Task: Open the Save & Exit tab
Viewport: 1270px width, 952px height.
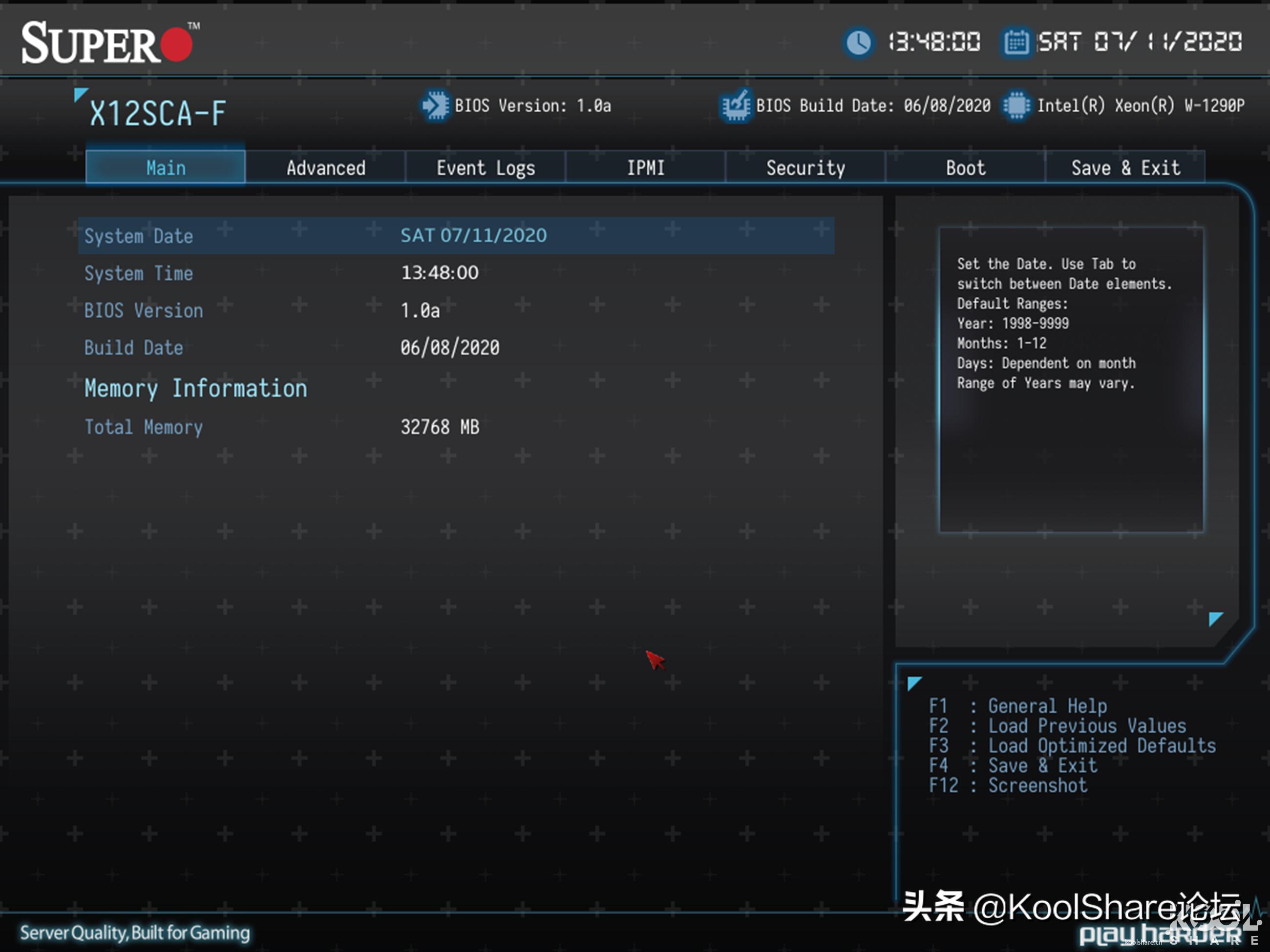Action: [x=1125, y=167]
